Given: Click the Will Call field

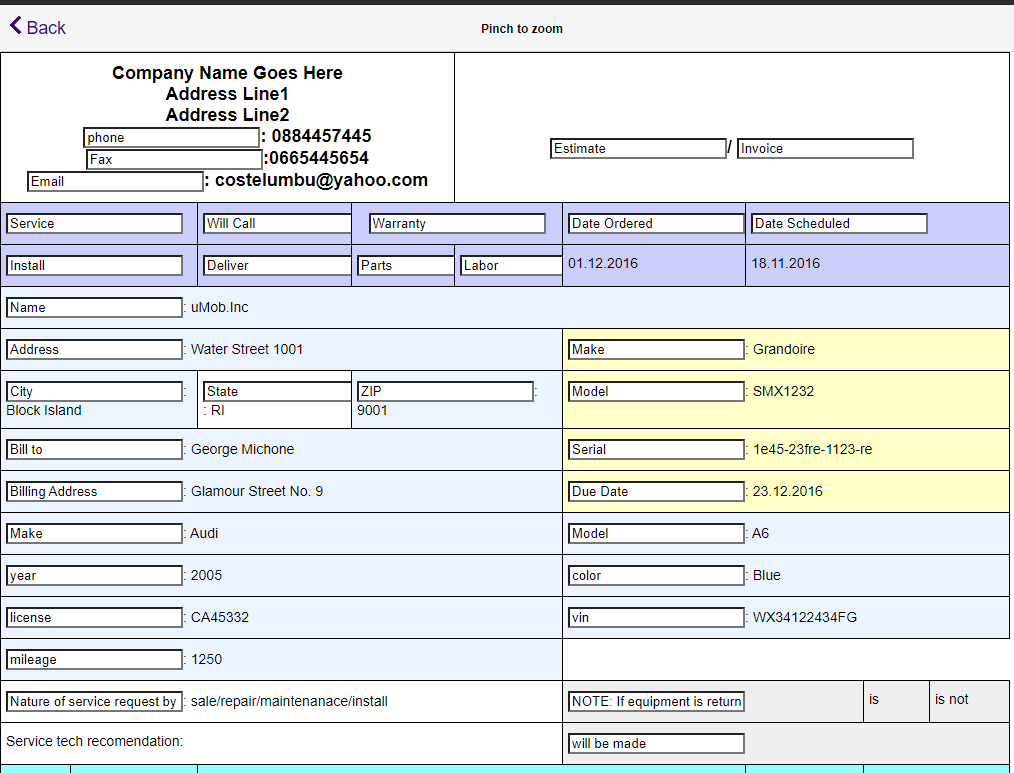Looking at the screenshot, I should click(x=277, y=223).
